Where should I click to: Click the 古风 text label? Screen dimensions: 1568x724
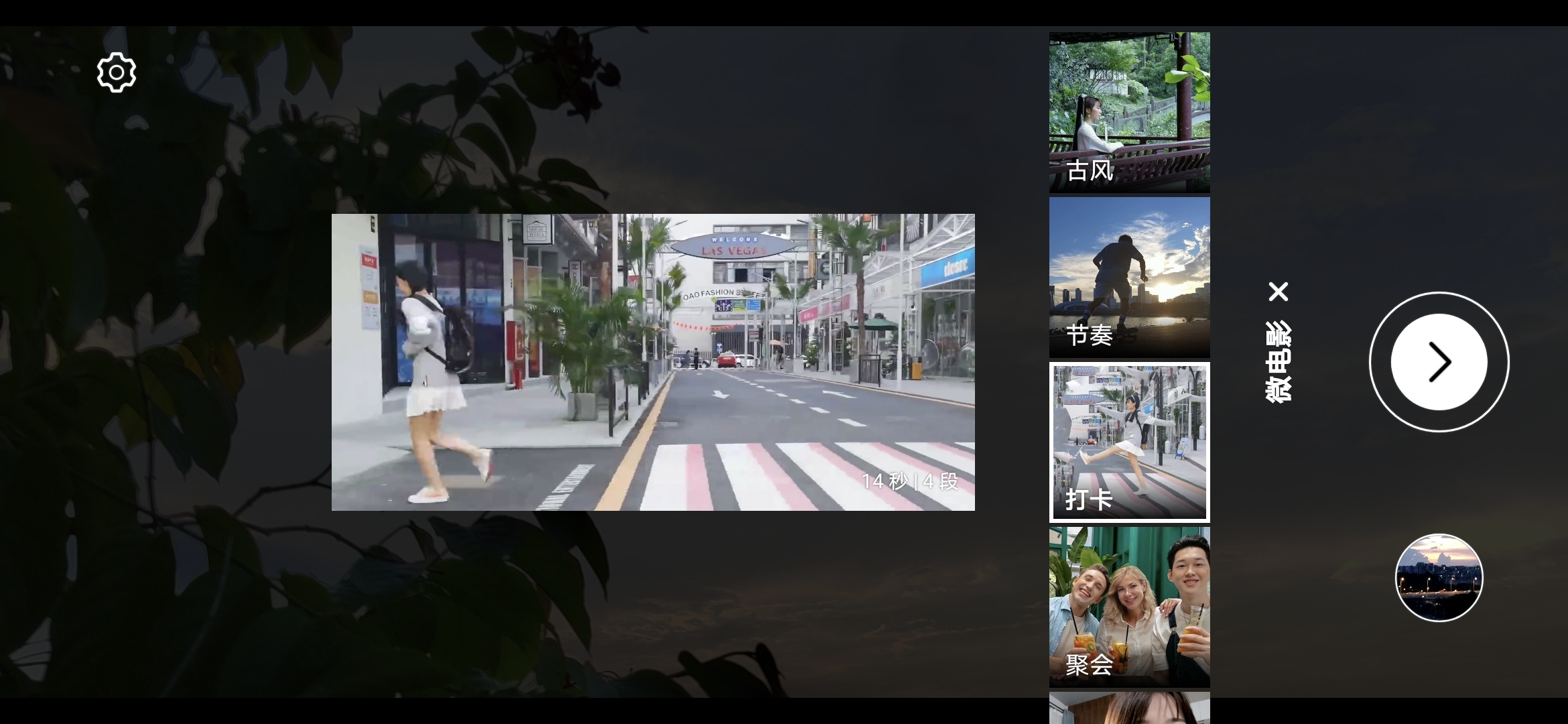click(1090, 170)
